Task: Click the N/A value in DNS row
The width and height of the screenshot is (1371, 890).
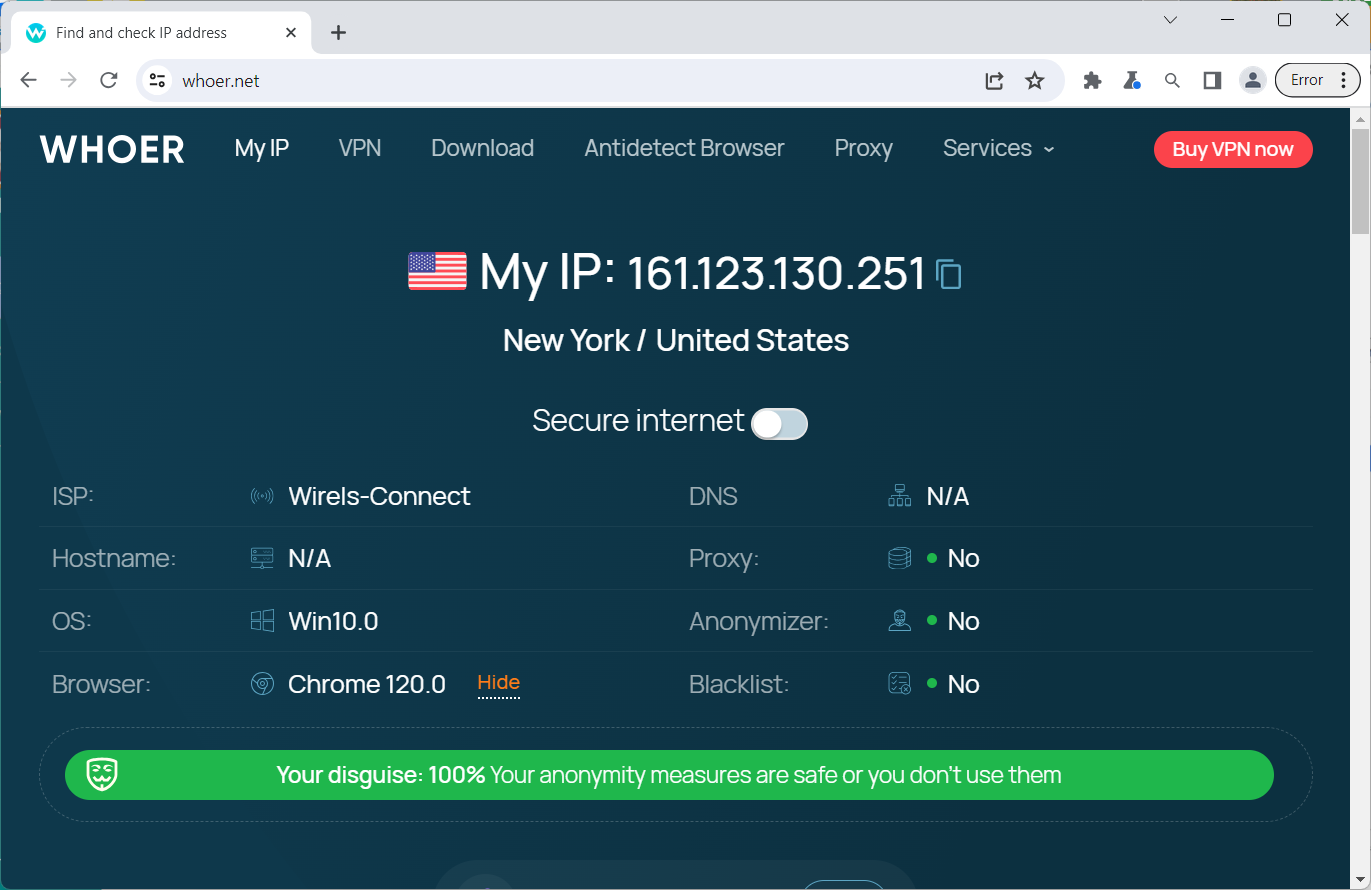Action: click(948, 496)
